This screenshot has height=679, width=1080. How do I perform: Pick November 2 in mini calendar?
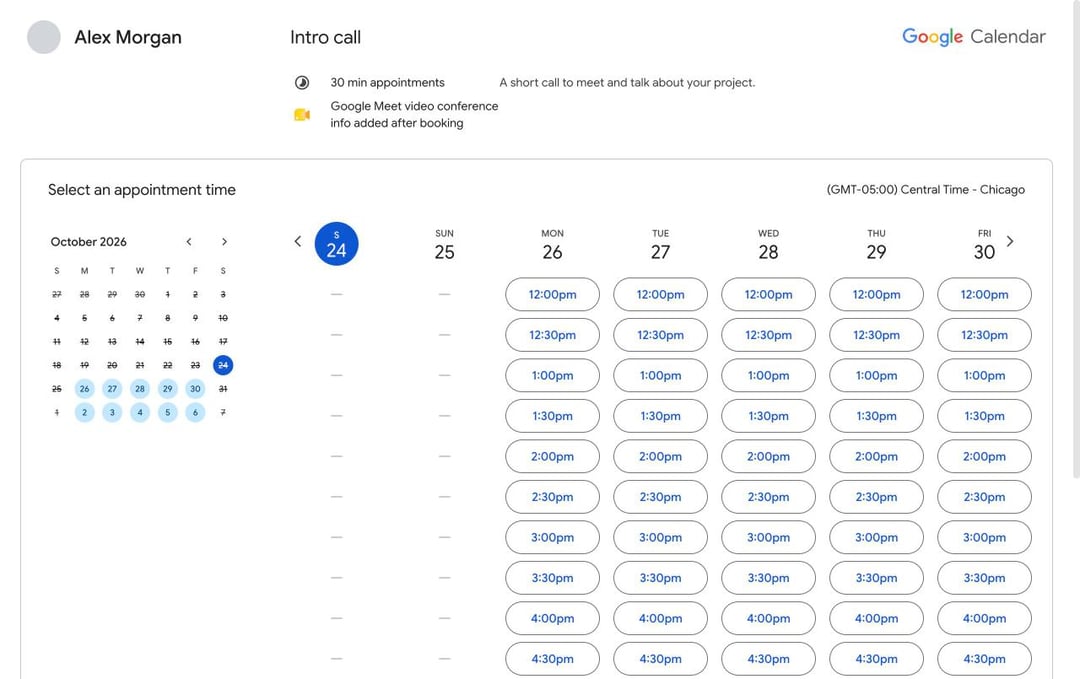pos(84,412)
